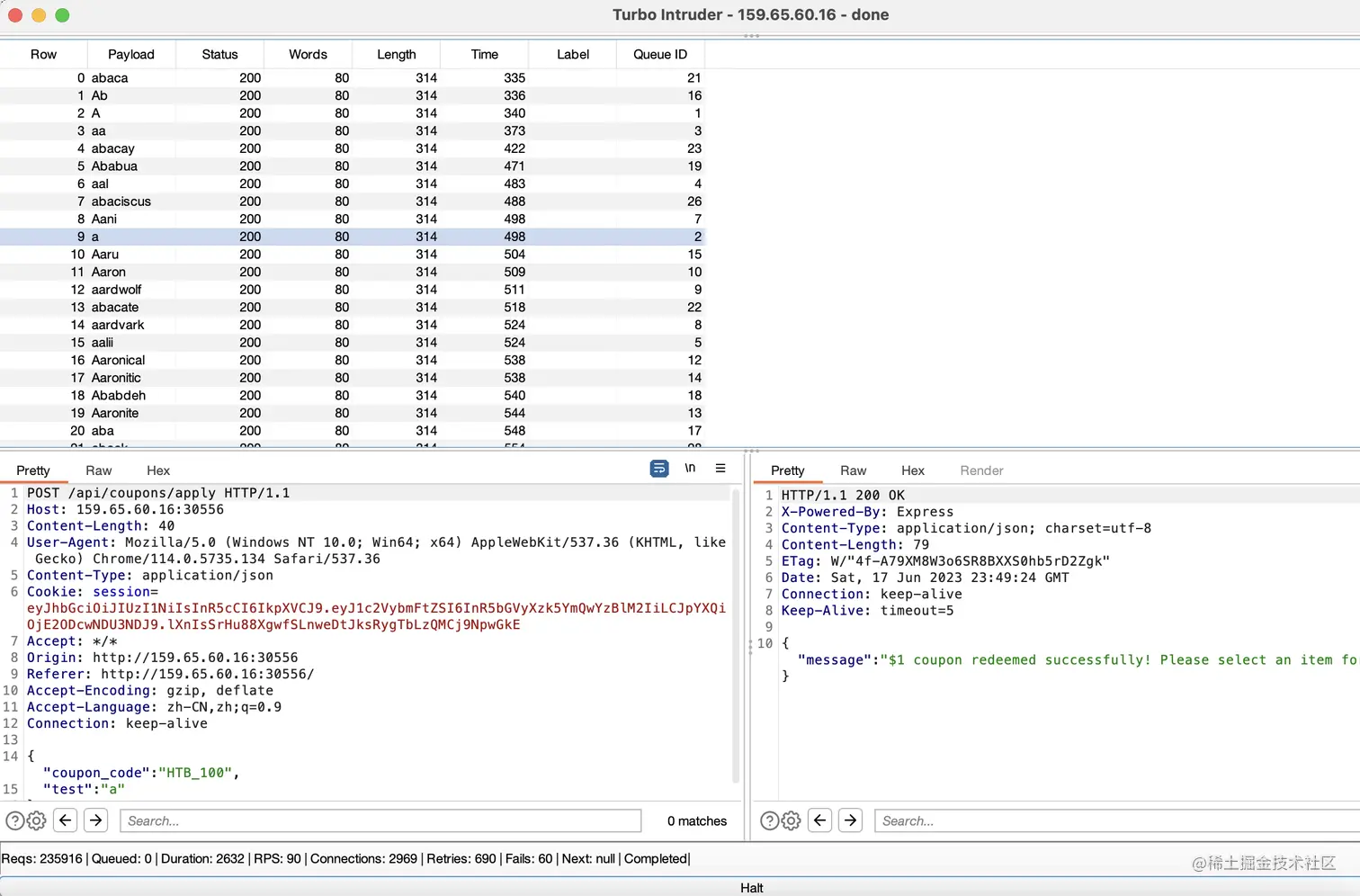Sort results by Time column
The image size is (1360, 896).
pyautogui.click(x=484, y=54)
